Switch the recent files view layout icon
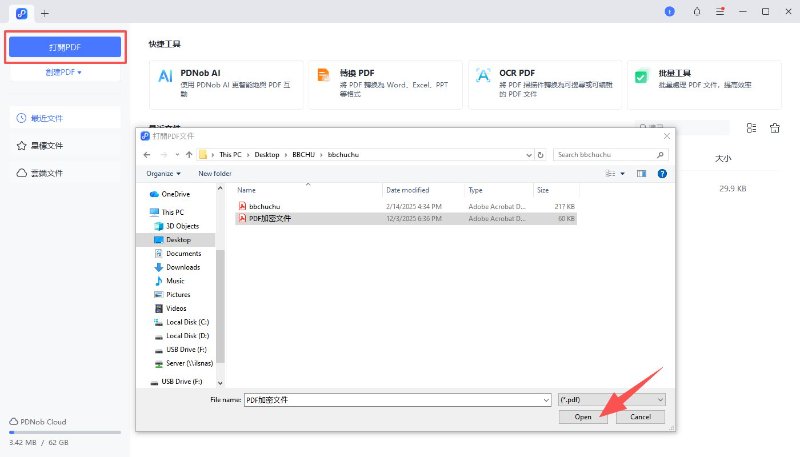800x457 pixels. coord(751,128)
